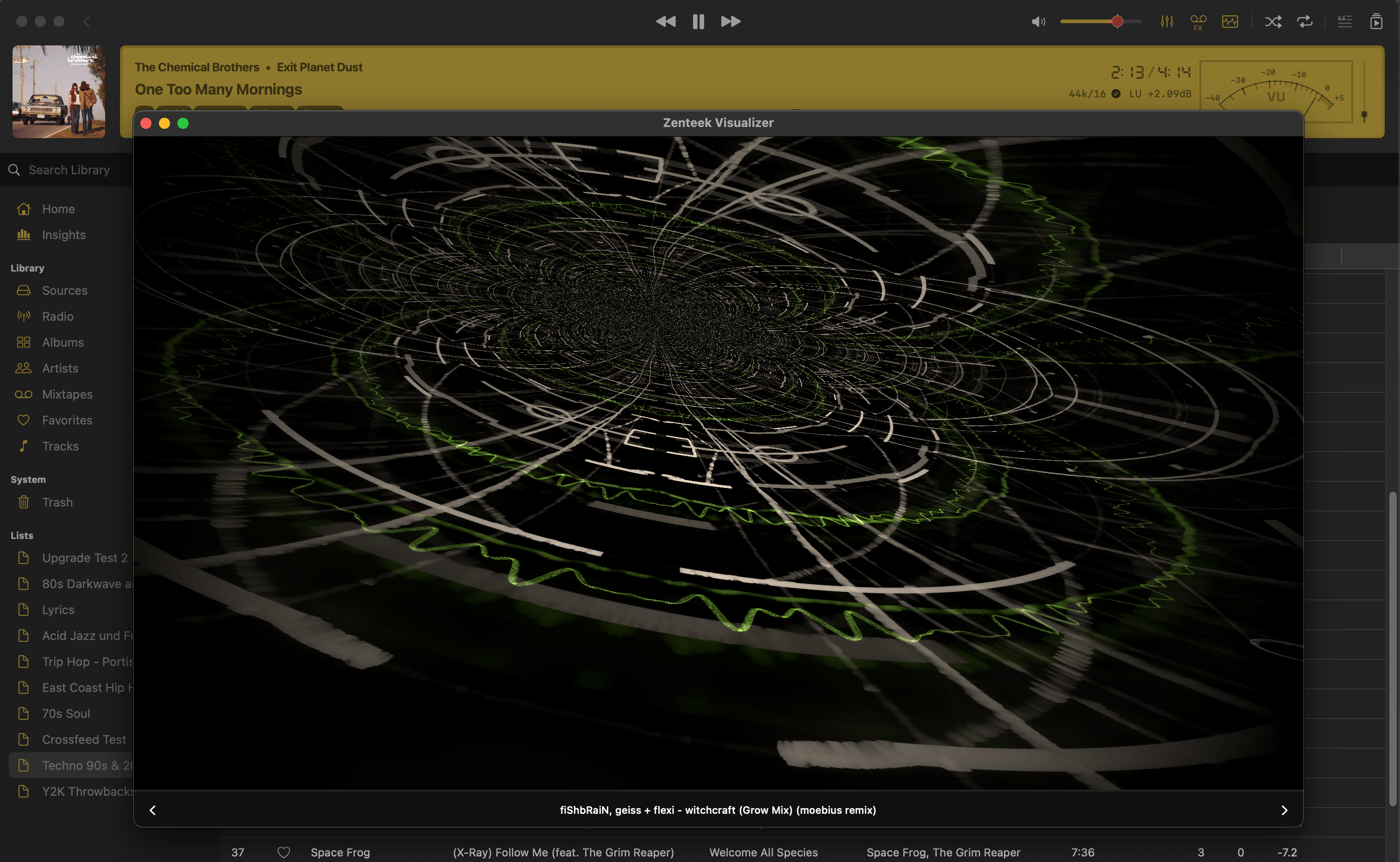Open the play queue

tap(1377, 22)
